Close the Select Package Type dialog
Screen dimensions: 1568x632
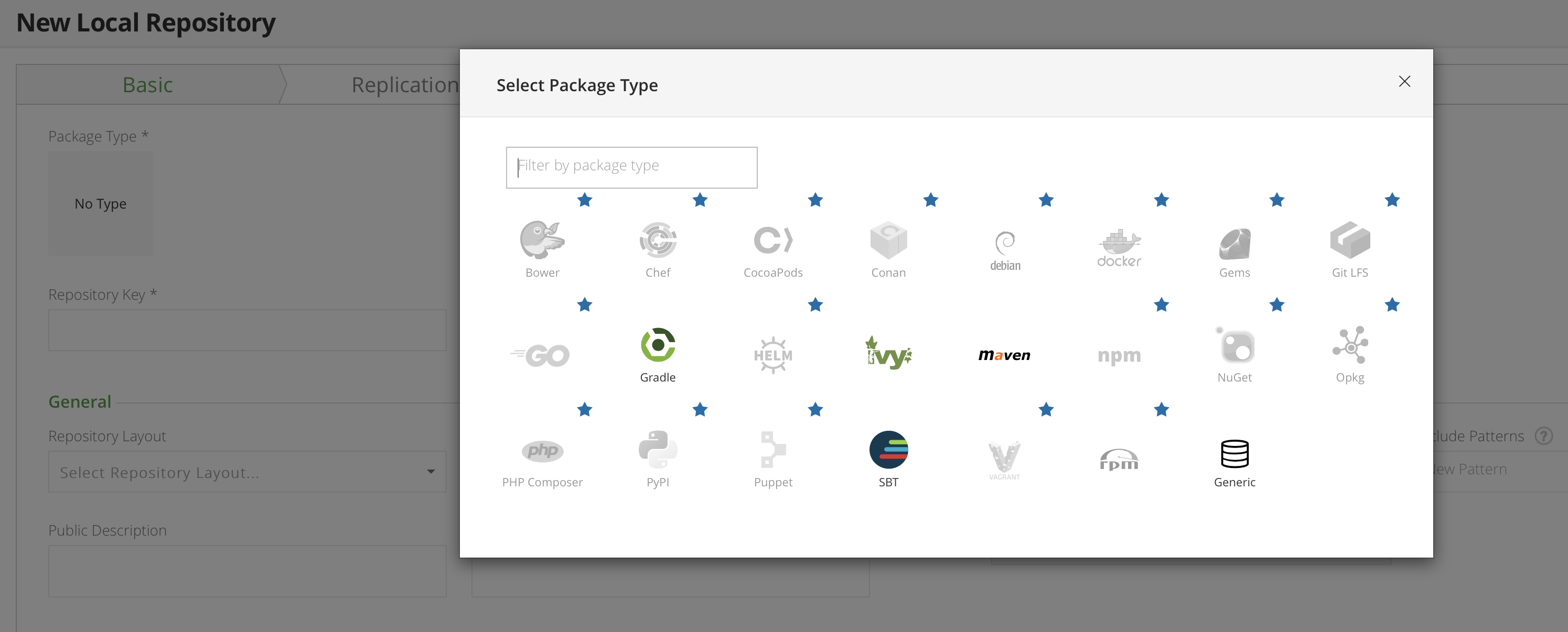[1404, 82]
